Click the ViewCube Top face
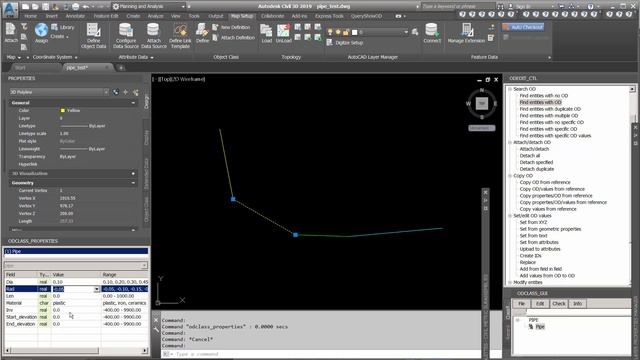Image resolution: width=640 pixels, height=360 pixels. point(482,103)
